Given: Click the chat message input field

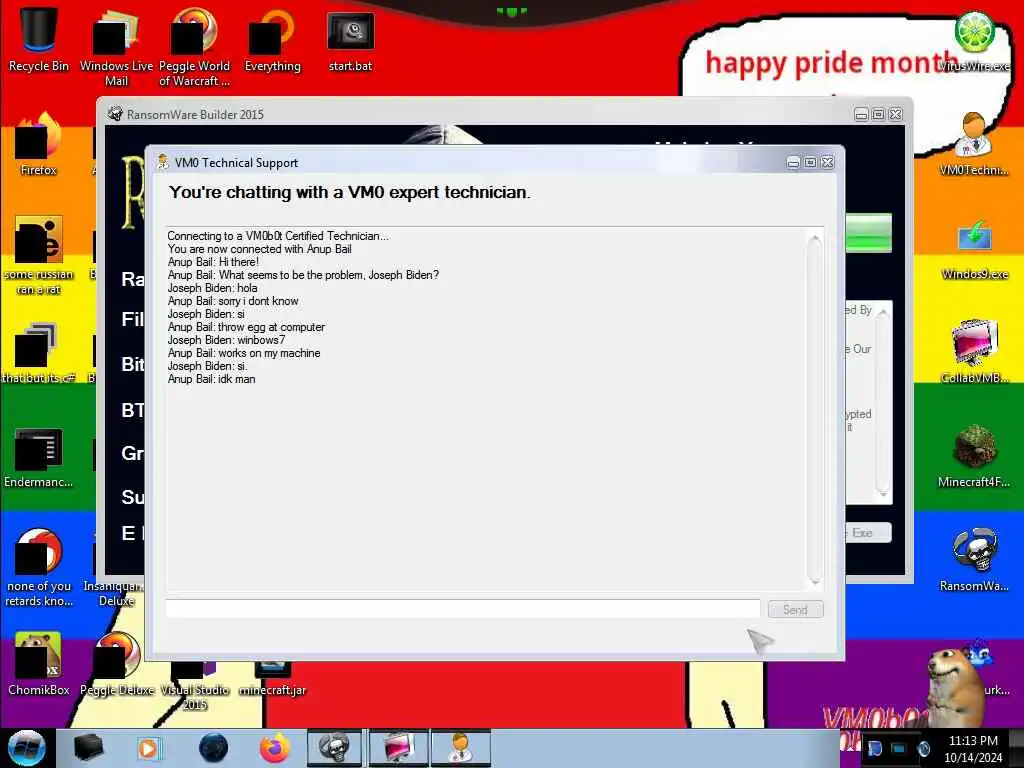Looking at the screenshot, I should click(x=463, y=609).
